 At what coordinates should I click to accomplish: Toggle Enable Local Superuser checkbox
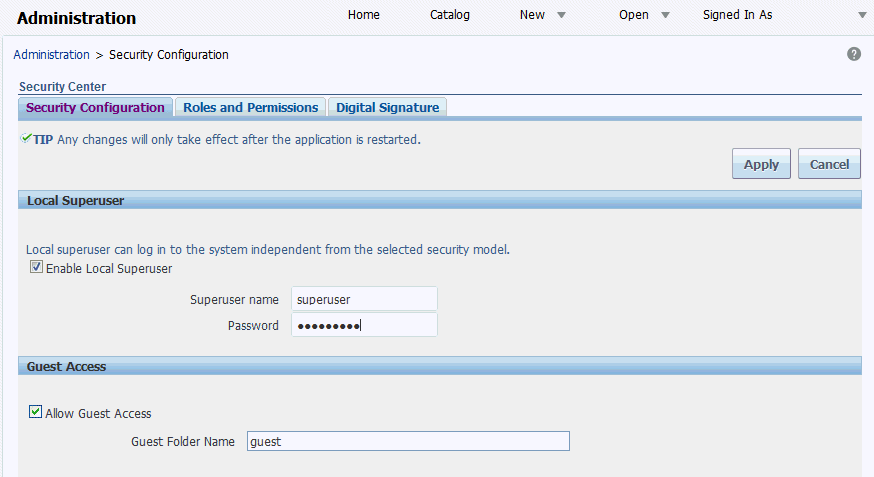tap(37, 268)
